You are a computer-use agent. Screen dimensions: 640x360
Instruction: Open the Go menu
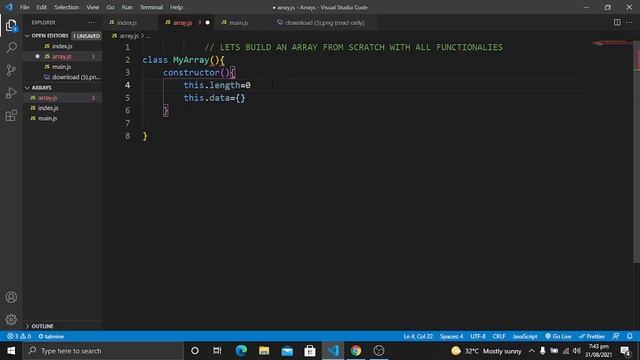110,7
